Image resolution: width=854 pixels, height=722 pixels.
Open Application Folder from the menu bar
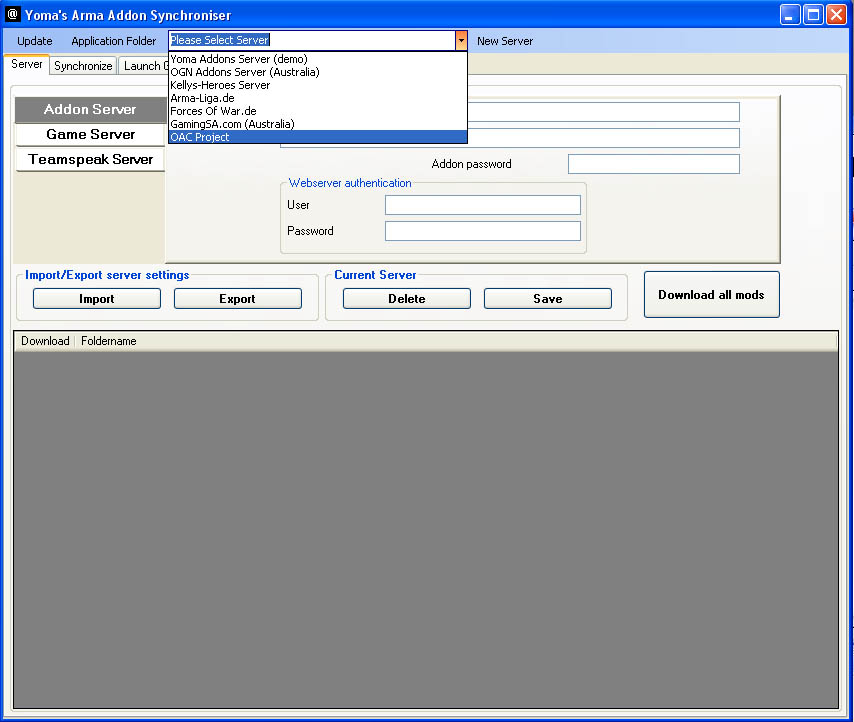point(114,41)
